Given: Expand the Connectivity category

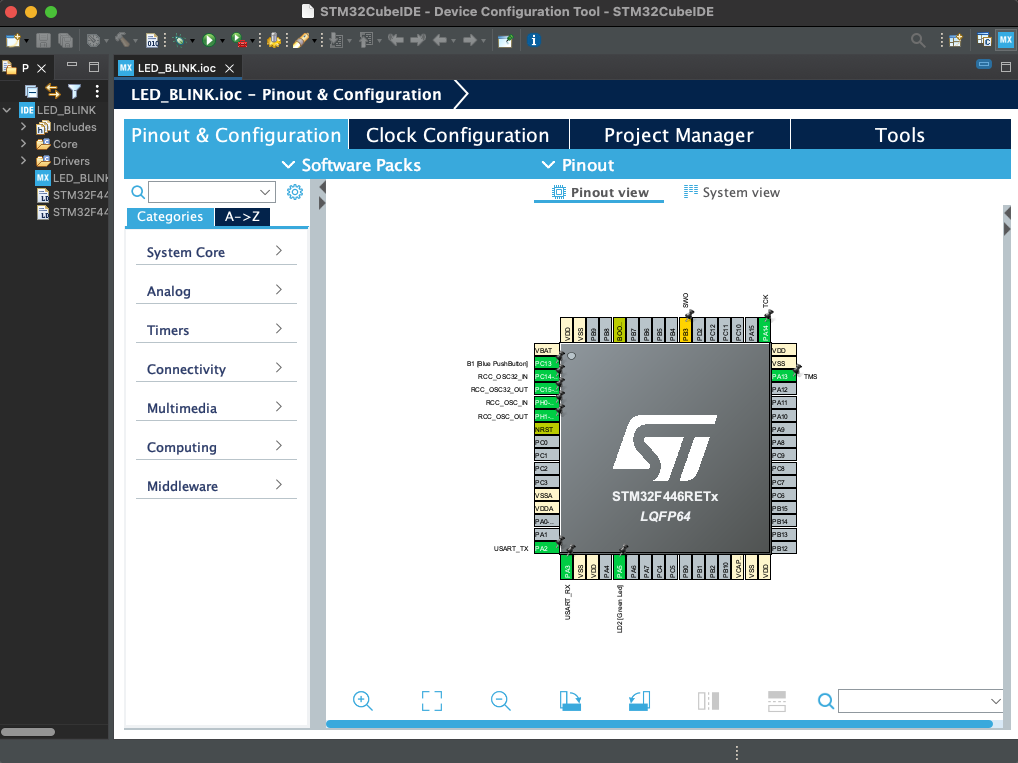Looking at the screenshot, I should click(216, 369).
